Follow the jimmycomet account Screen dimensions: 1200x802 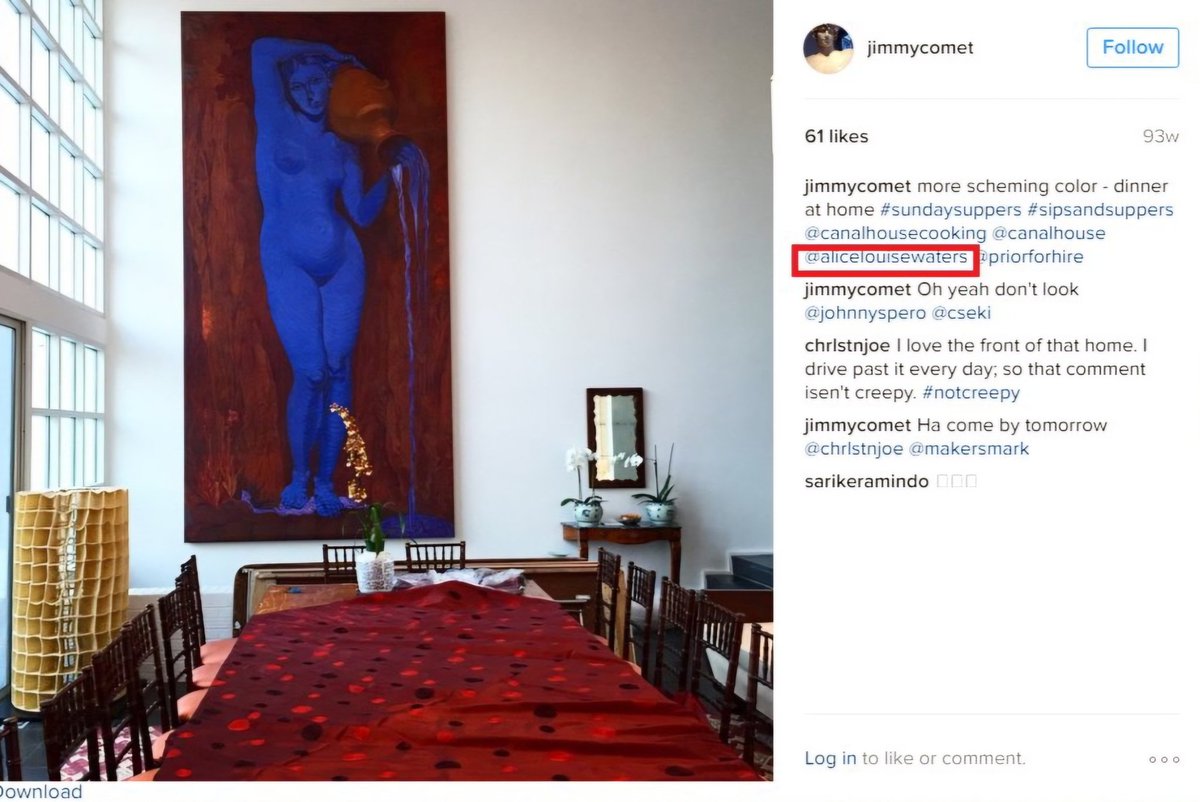click(x=1133, y=47)
